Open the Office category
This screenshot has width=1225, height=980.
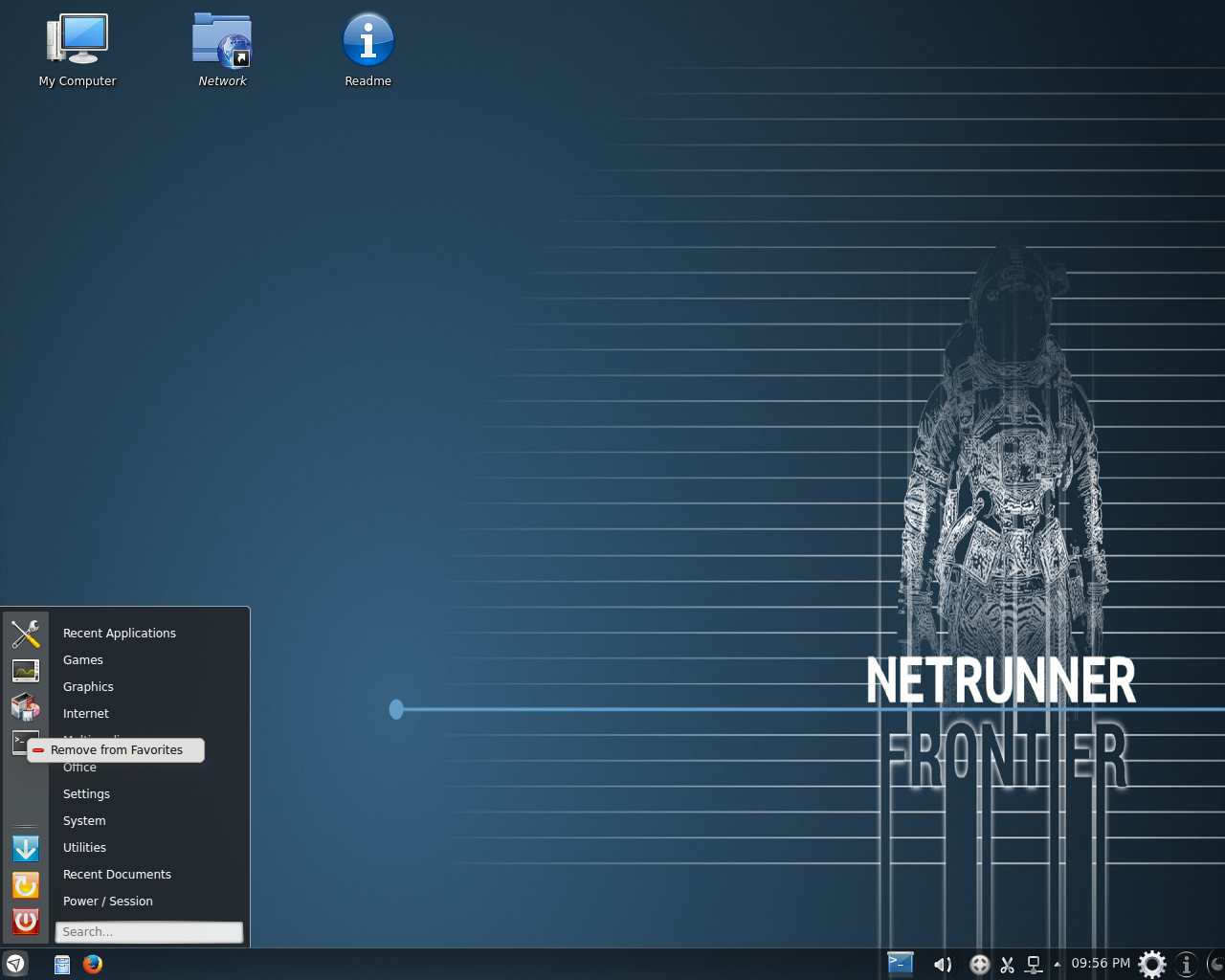(79, 768)
